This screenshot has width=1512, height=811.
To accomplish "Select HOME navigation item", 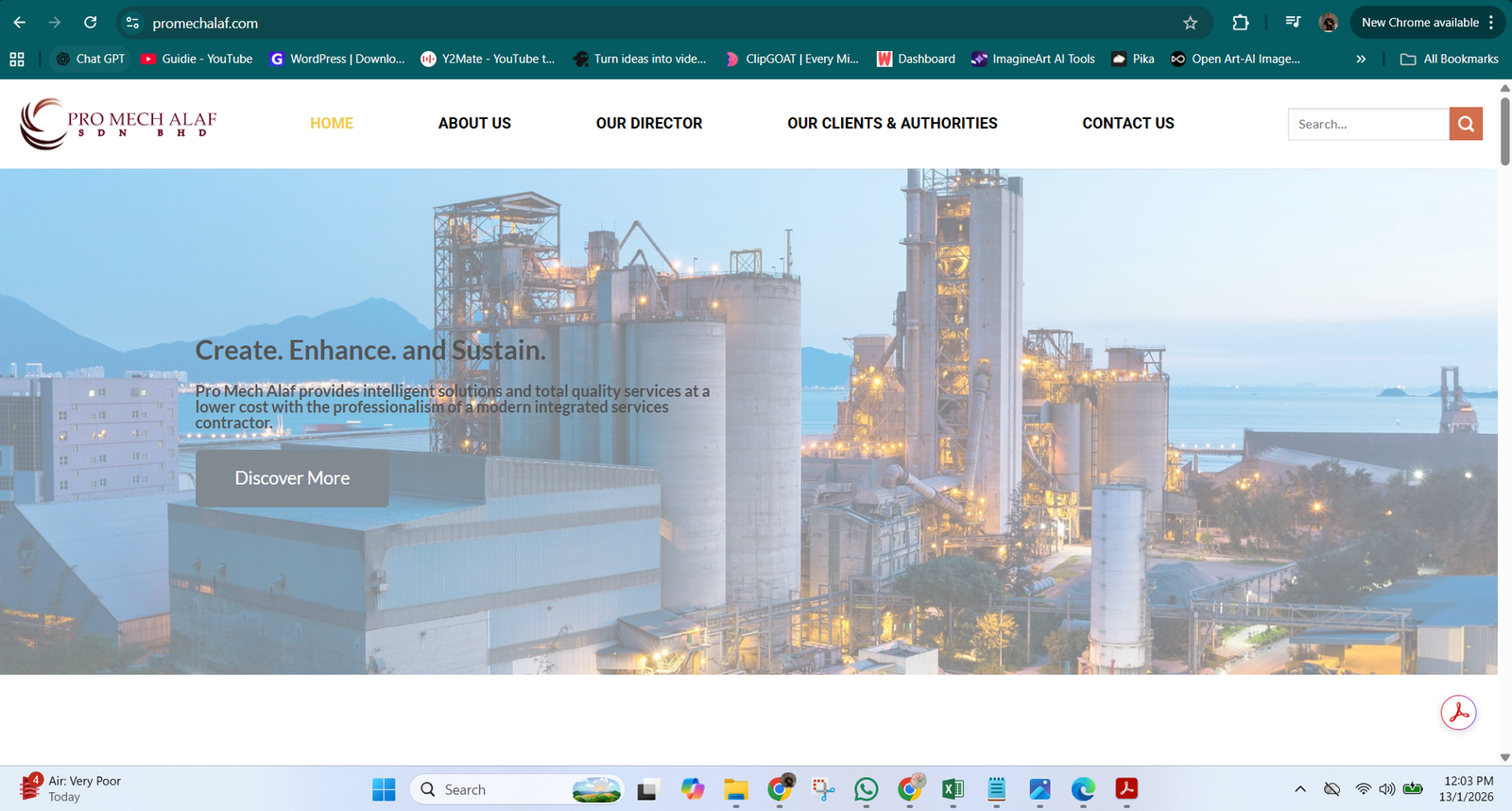I will pyautogui.click(x=332, y=123).
